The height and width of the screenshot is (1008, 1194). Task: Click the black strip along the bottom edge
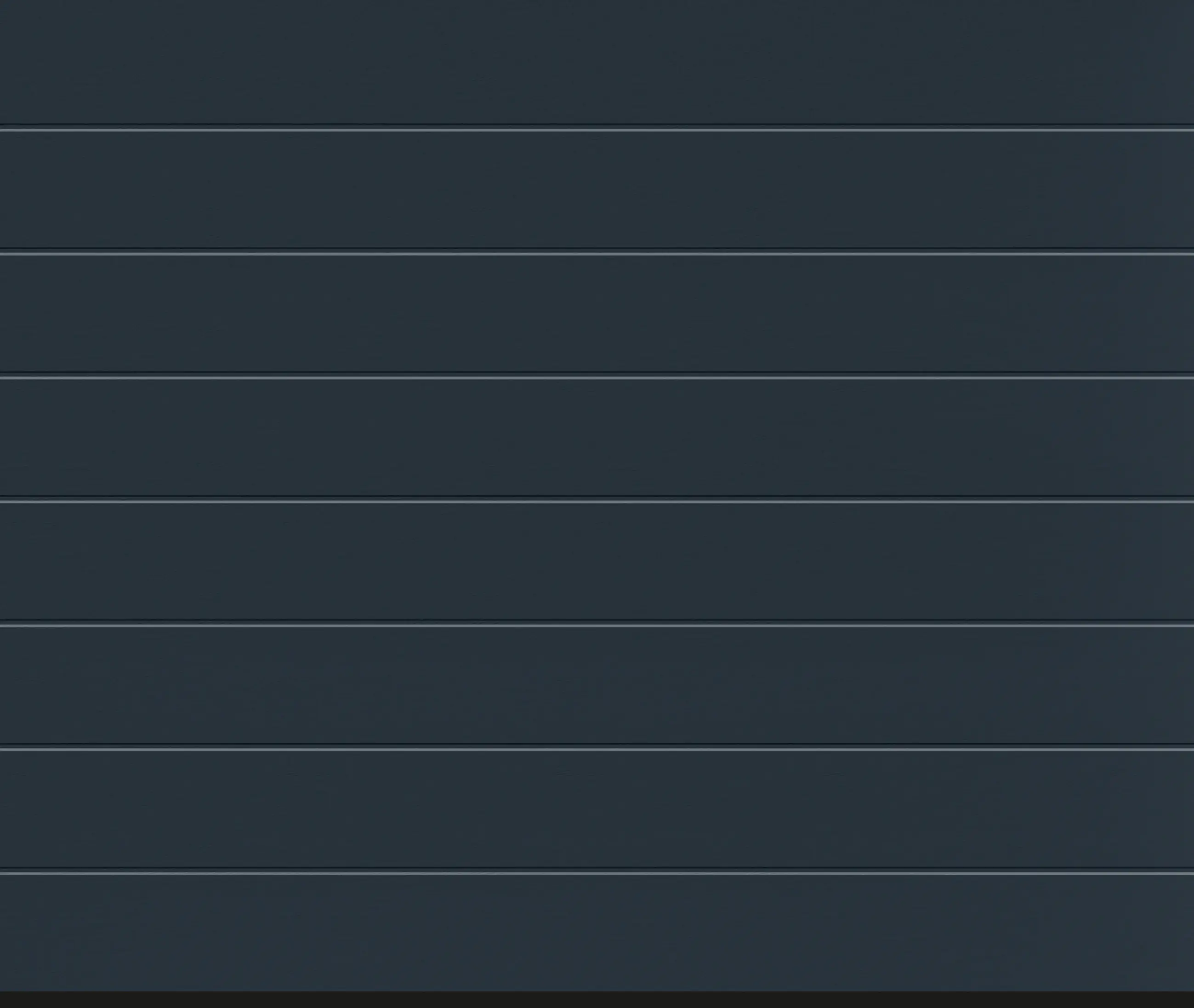tap(597, 1000)
